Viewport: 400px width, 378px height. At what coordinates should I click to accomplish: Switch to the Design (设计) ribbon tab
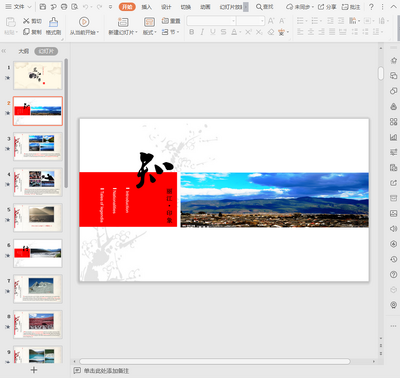pos(166,7)
